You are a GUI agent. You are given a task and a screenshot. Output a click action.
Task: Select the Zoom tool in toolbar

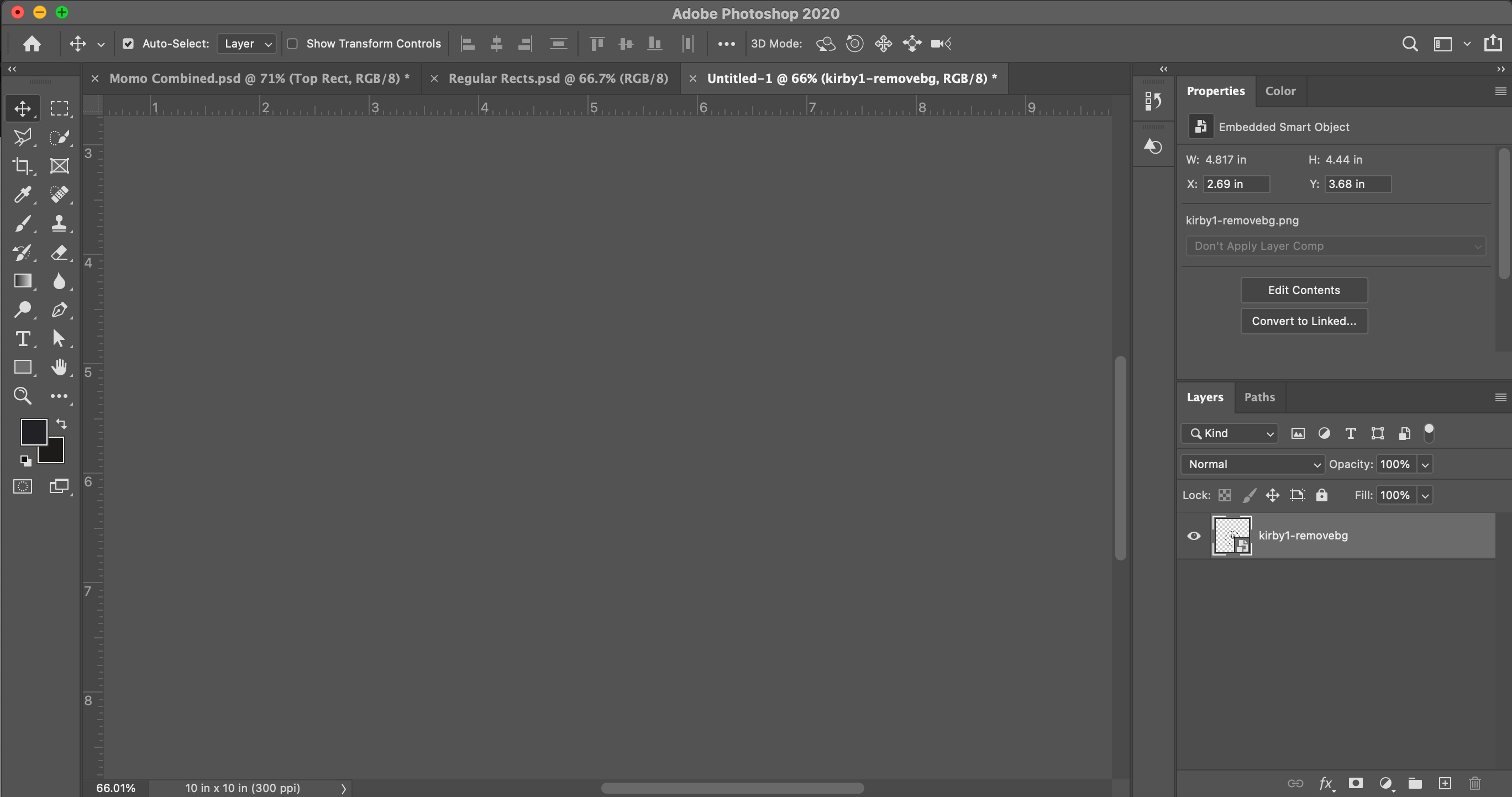(22, 396)
